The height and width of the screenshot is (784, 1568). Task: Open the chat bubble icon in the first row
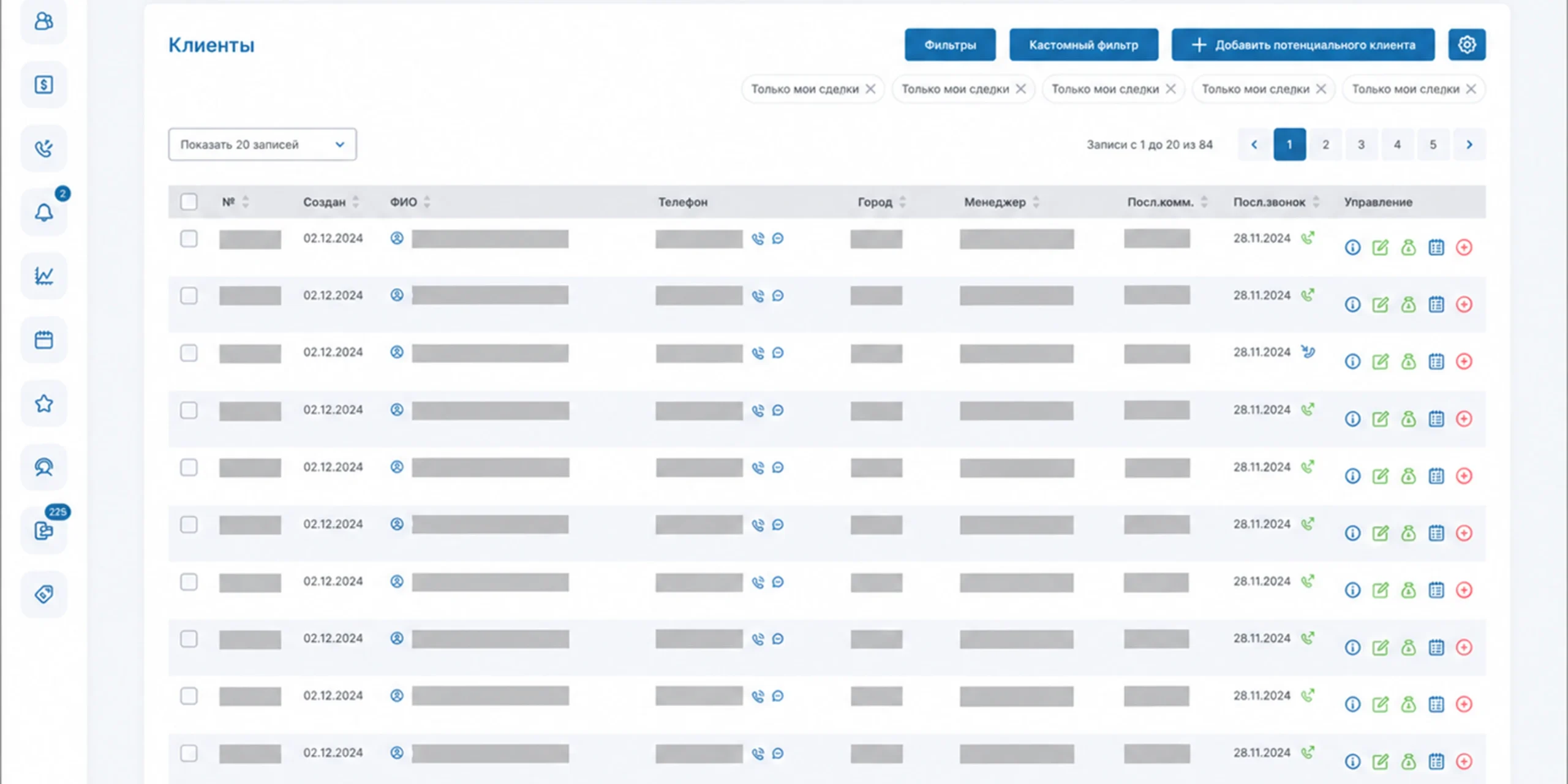pos(778,238)
